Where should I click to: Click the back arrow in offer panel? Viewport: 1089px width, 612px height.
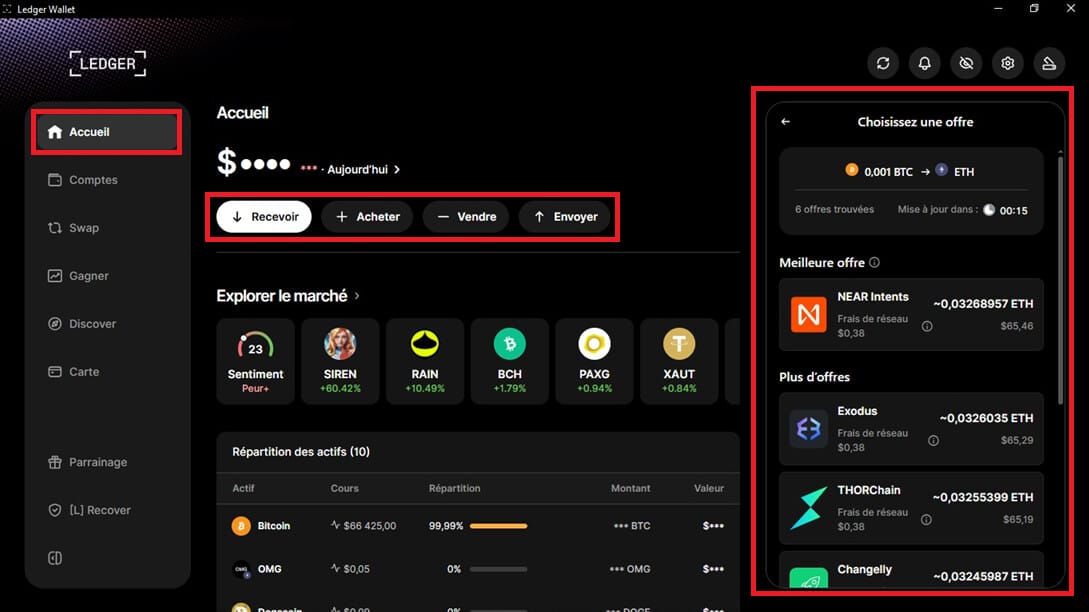pos(786,122)
